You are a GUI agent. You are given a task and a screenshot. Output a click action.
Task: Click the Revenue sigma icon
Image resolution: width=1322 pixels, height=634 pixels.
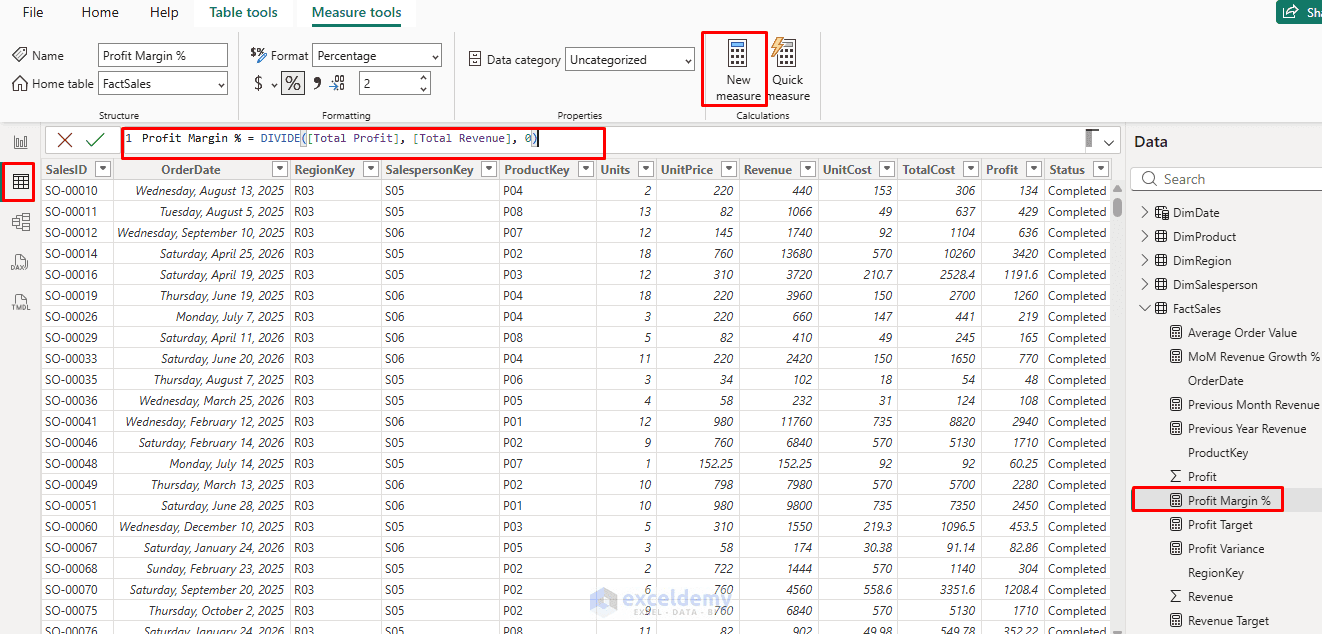[1176, 597]
